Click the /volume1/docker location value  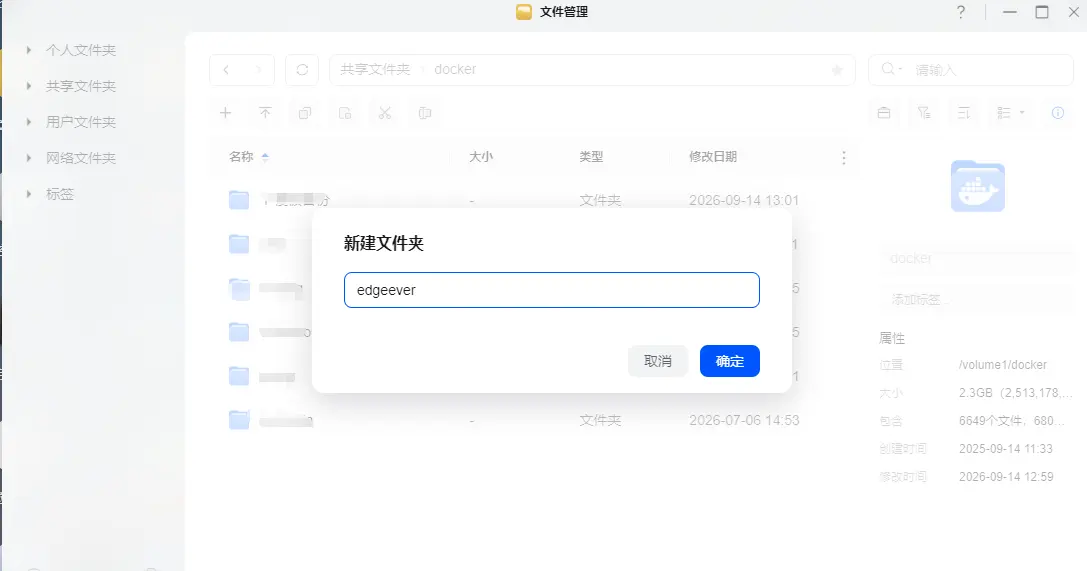click(1002, 364)
